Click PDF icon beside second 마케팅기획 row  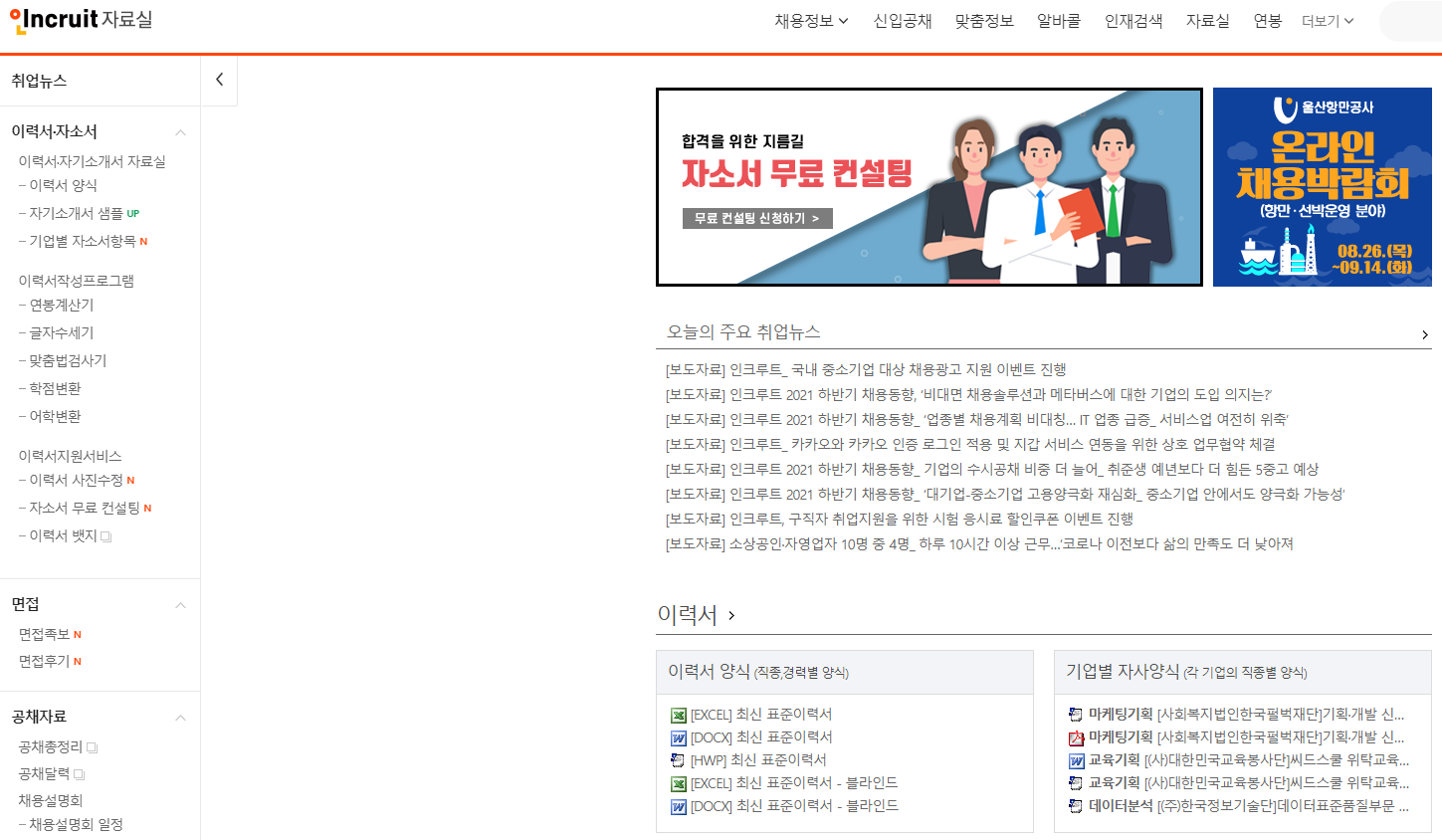click(1076, 737)
